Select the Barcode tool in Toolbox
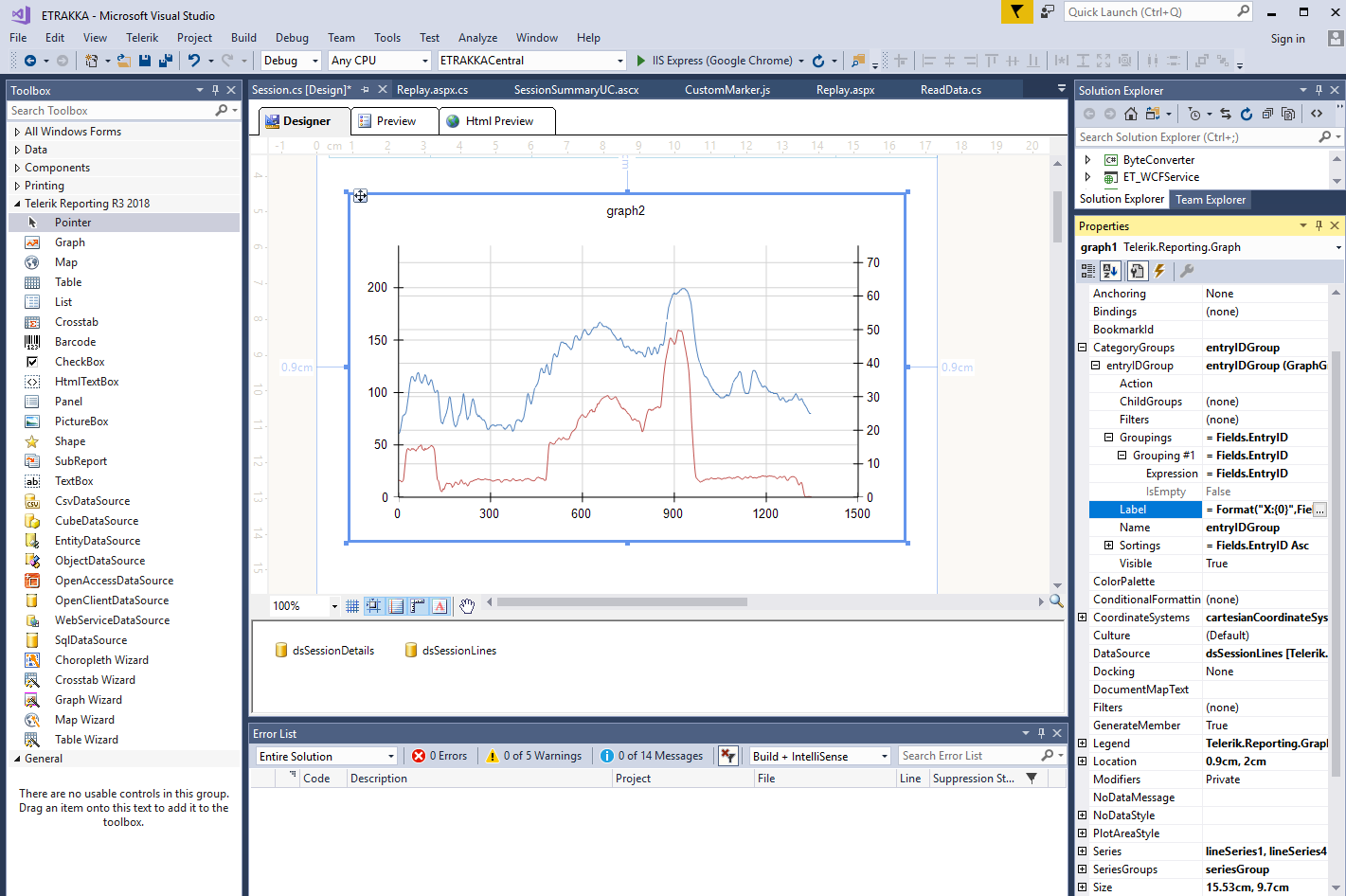Image resolution: width=1346 pixels, height=896 pixels. click(124, 342)
